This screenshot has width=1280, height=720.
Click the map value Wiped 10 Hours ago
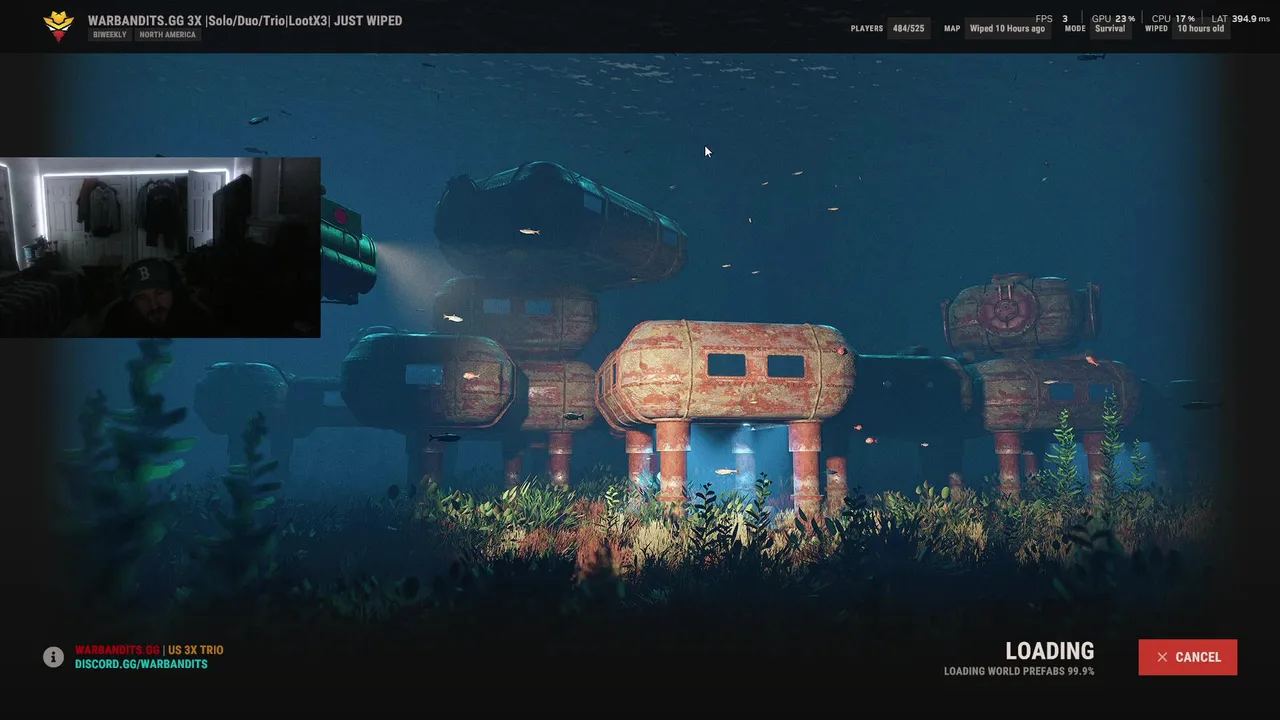point(1007,29)
